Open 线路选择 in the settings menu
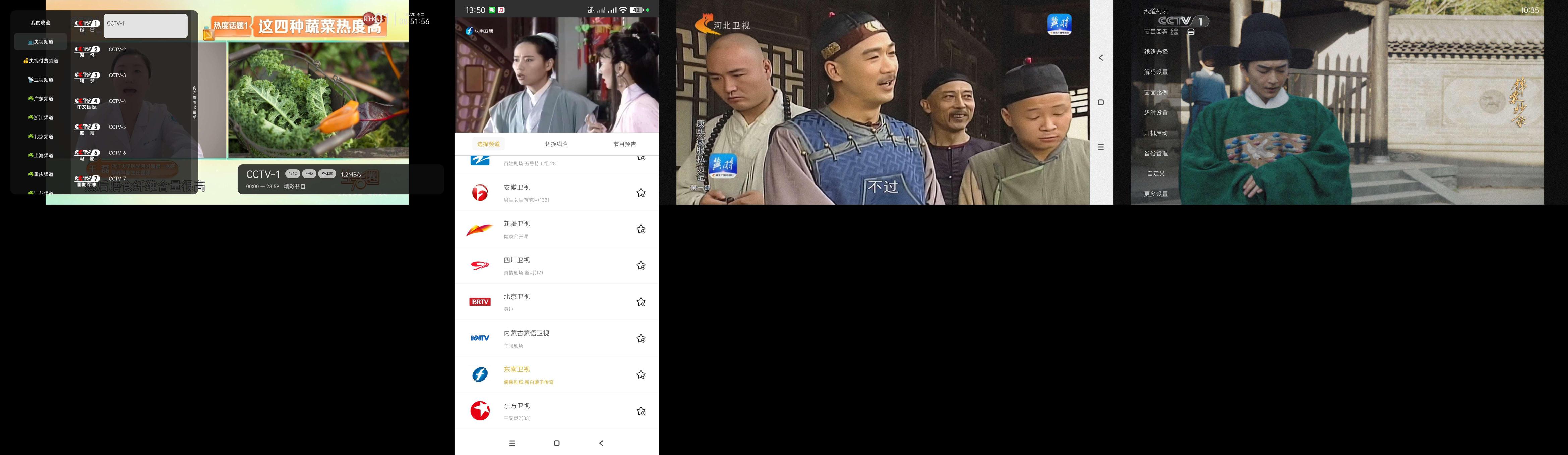The width and height of the screenshot is (1568, 455). coord(1156,52)
